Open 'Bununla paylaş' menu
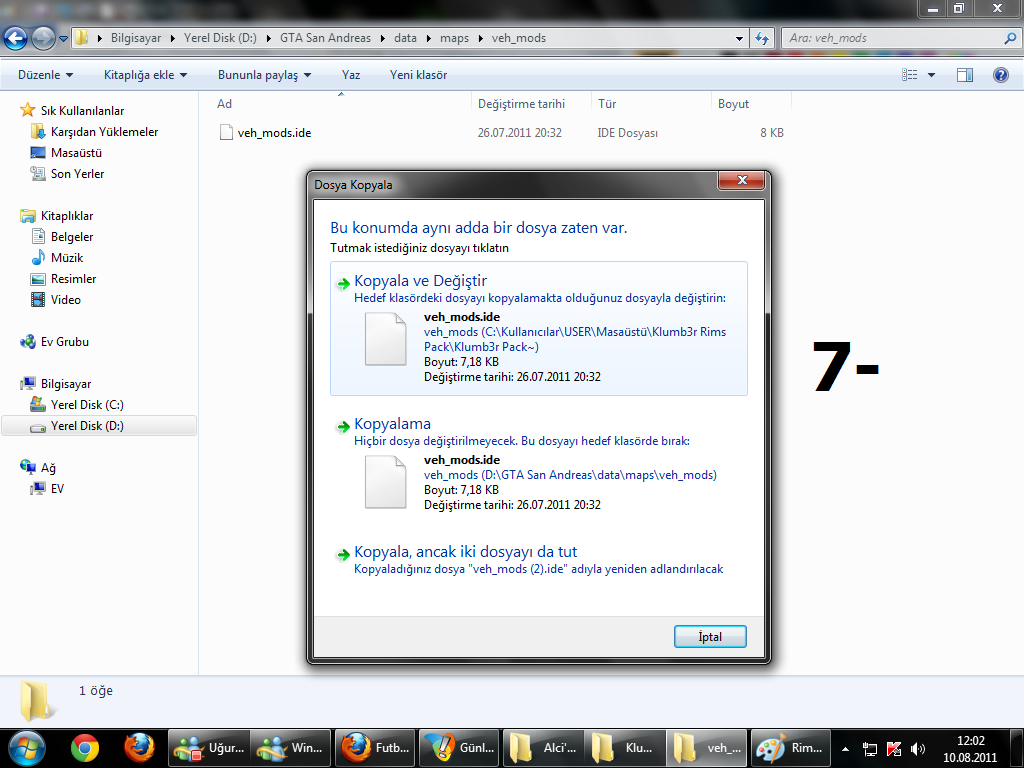Image resolution: width=1024 pixels, height=768 pixels. [x=264, y=75]
